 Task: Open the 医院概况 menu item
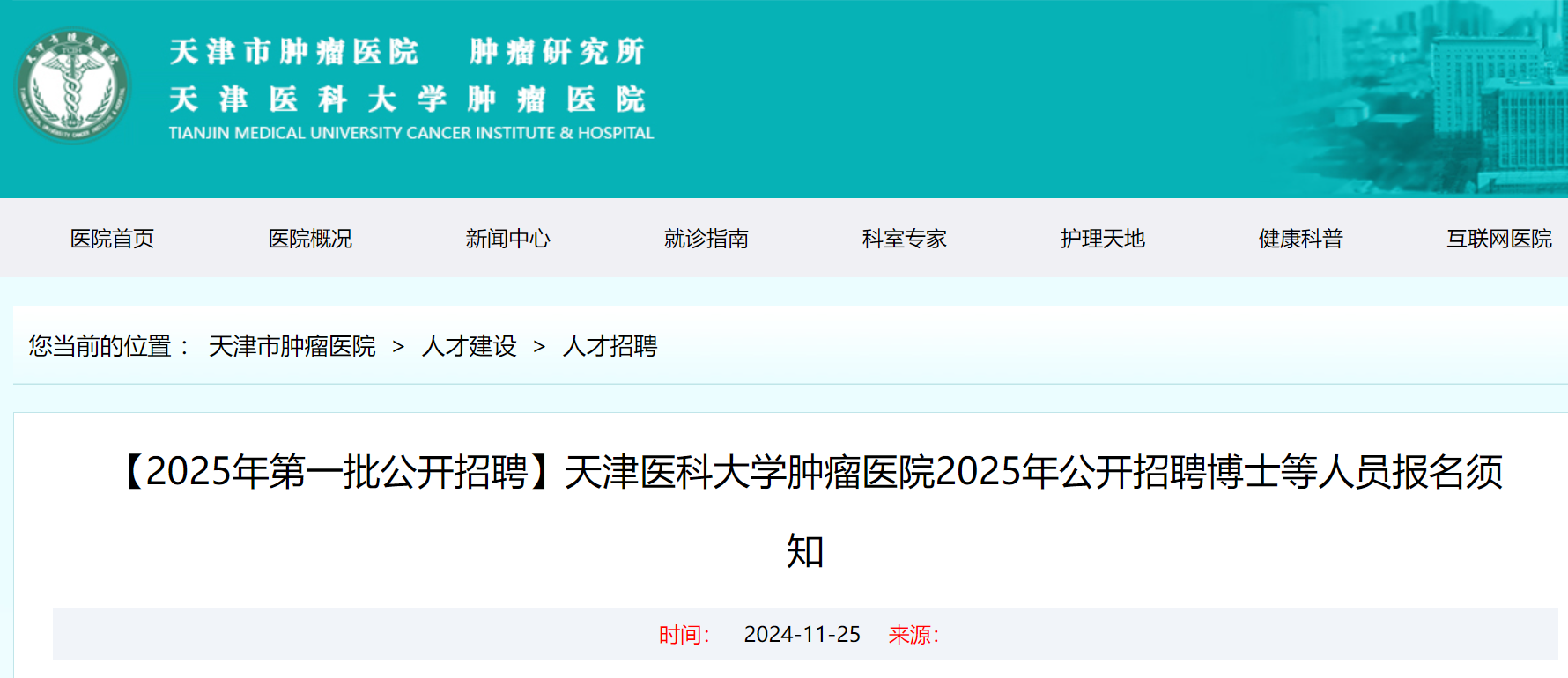(x=310, y=239)
